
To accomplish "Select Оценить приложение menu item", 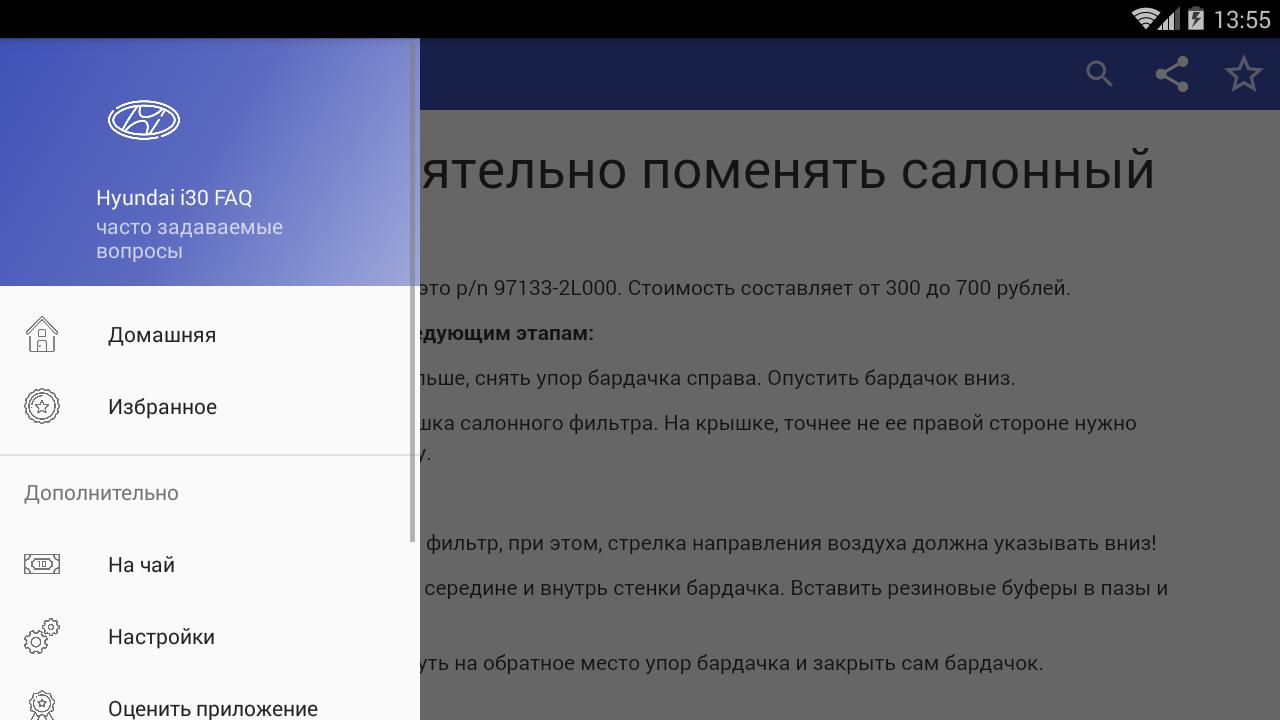I will (x=210, y=698).
